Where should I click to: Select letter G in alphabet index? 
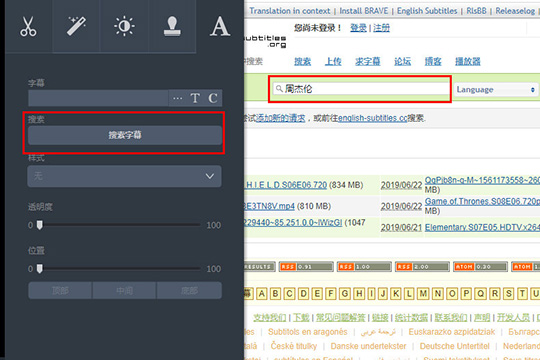(344, 294)
